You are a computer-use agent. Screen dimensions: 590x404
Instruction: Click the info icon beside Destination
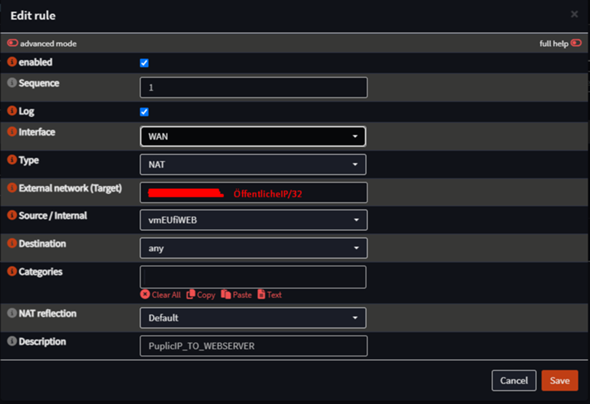tap(12, 243)
